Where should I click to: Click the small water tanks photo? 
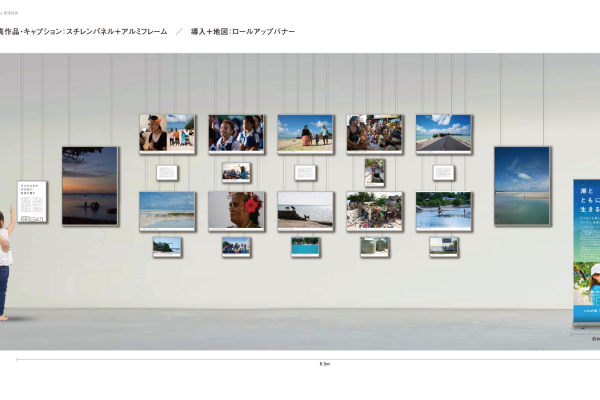374,246
